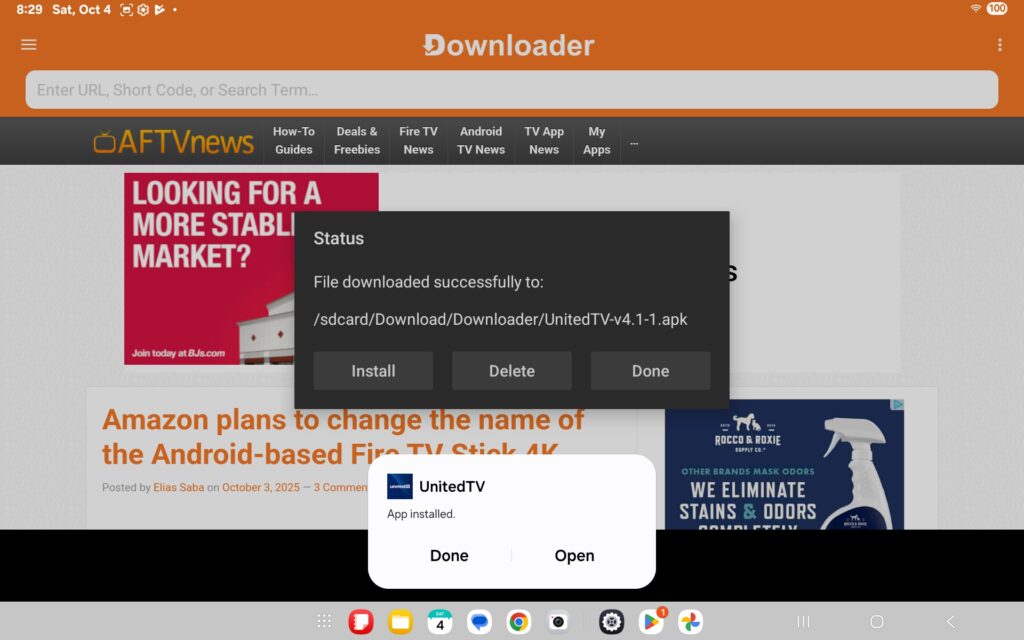Open the hamburger menu in Downloader

[28, 45]
